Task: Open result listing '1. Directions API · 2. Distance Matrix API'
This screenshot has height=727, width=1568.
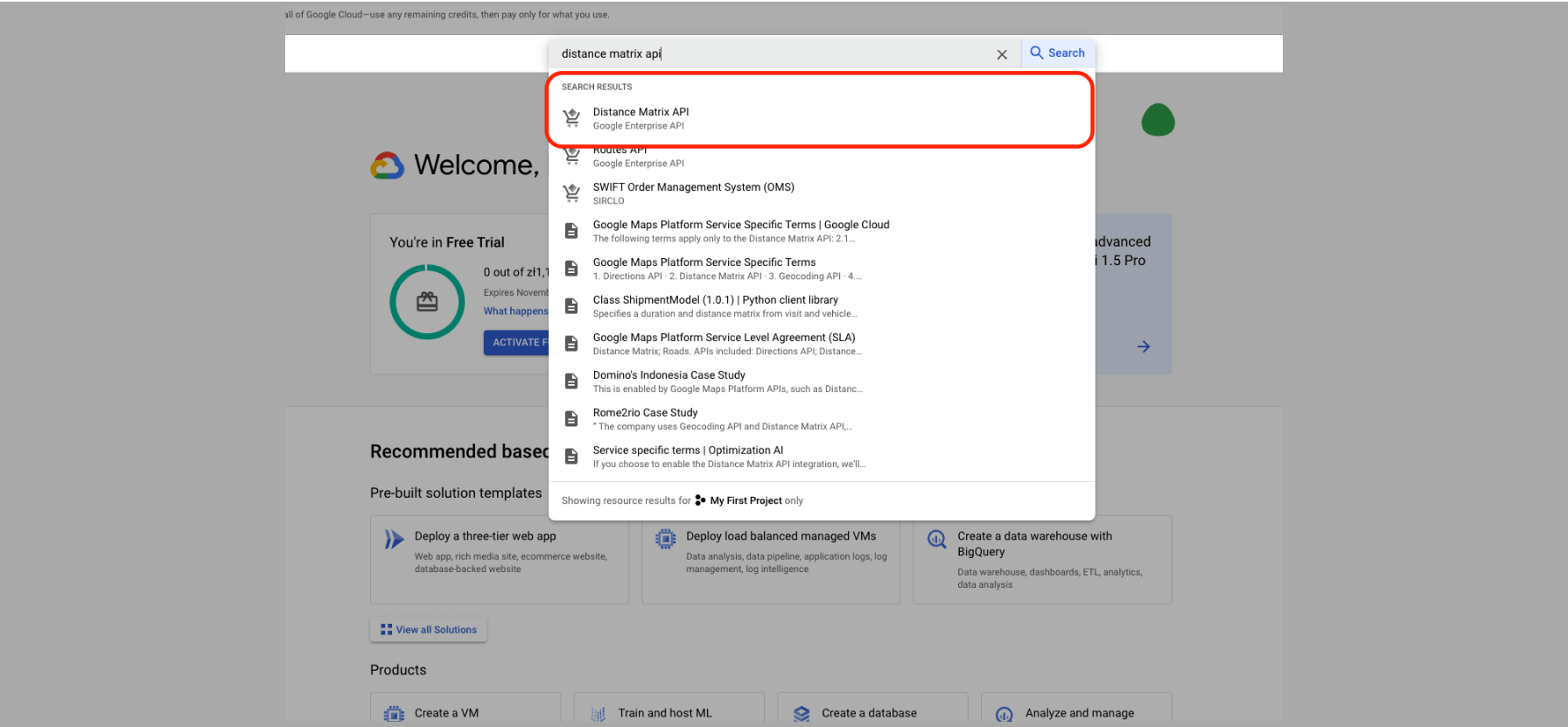Action: tap(822, 269)
